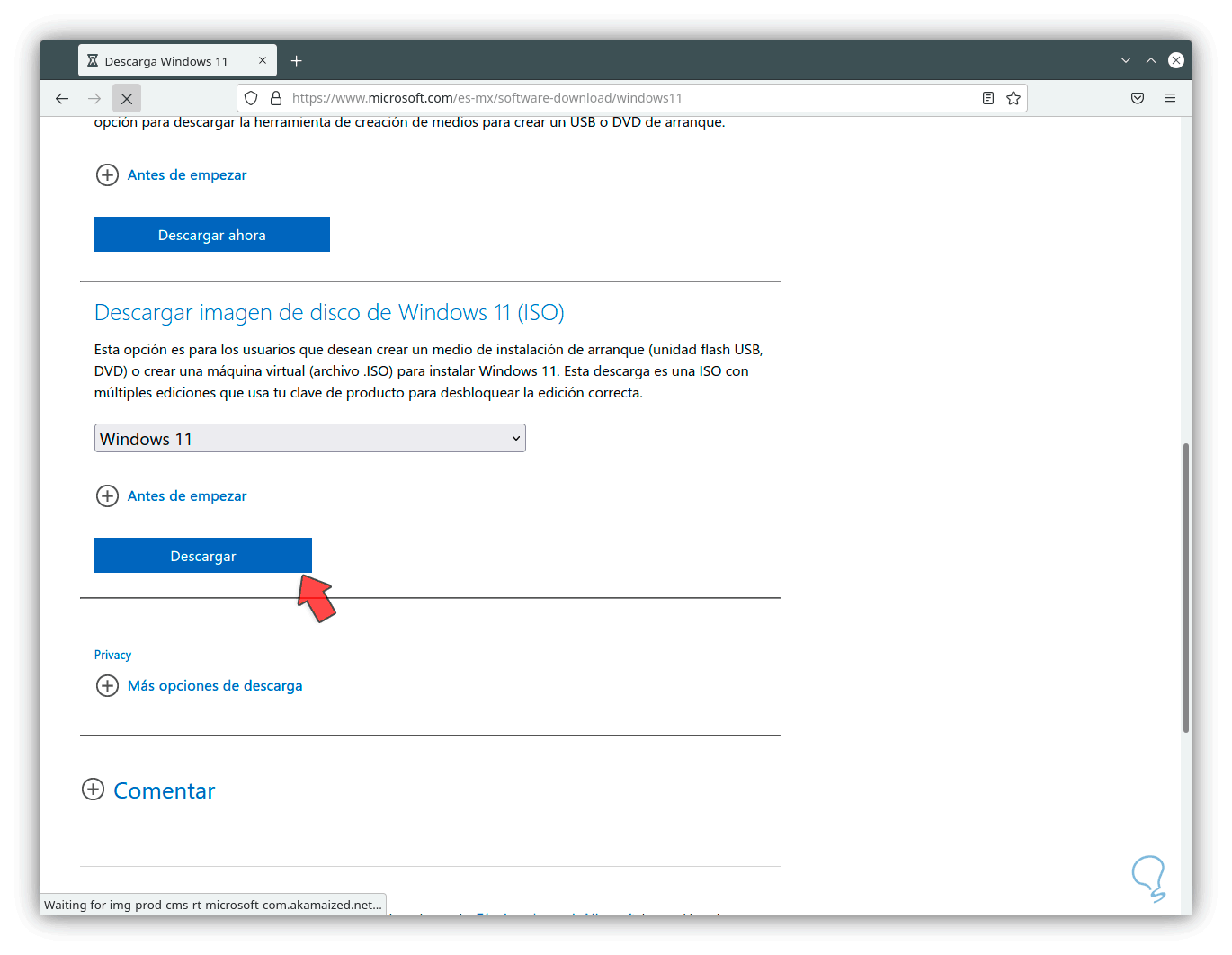
Task: Open a new browser tab
Action: 297,61
